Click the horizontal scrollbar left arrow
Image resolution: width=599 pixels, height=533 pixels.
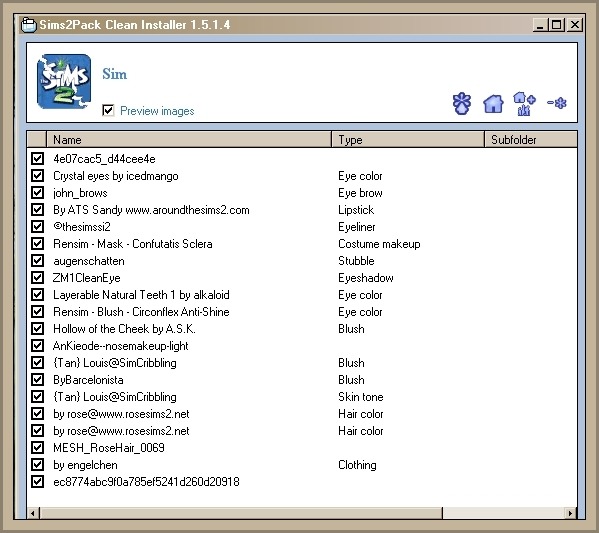[x=33, y=513]
